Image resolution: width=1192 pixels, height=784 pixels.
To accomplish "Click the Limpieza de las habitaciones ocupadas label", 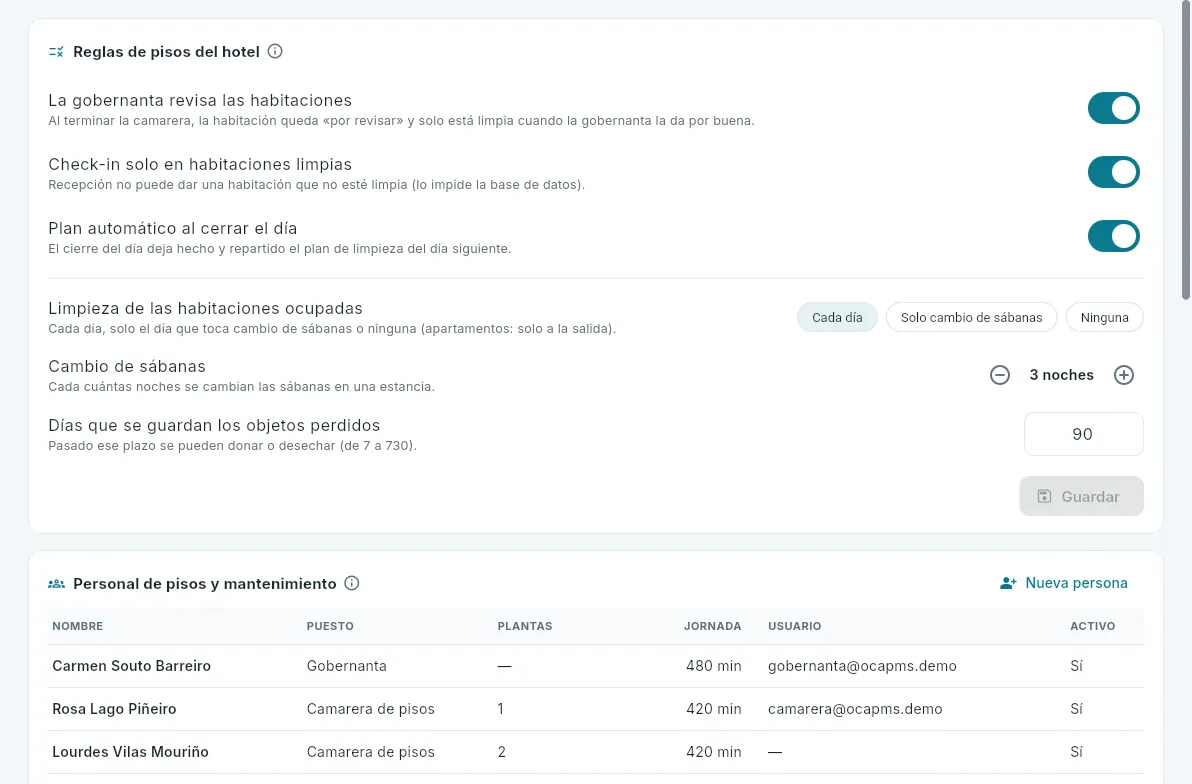I will click(205, 308).
